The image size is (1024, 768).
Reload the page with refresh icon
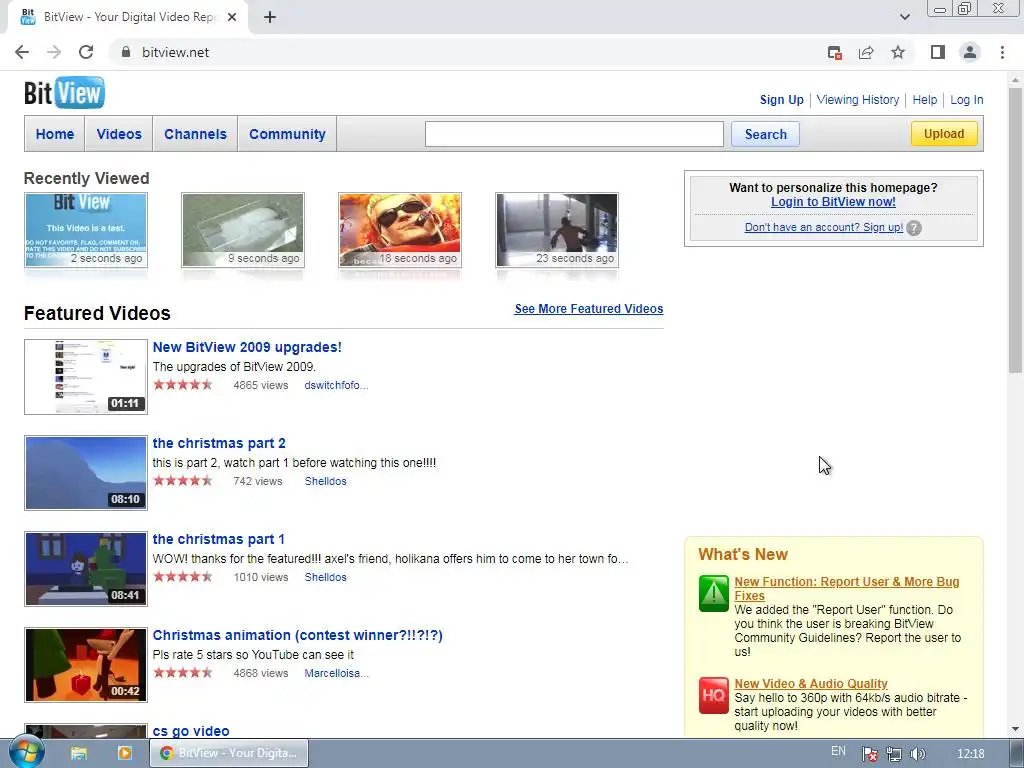(86, 52)
